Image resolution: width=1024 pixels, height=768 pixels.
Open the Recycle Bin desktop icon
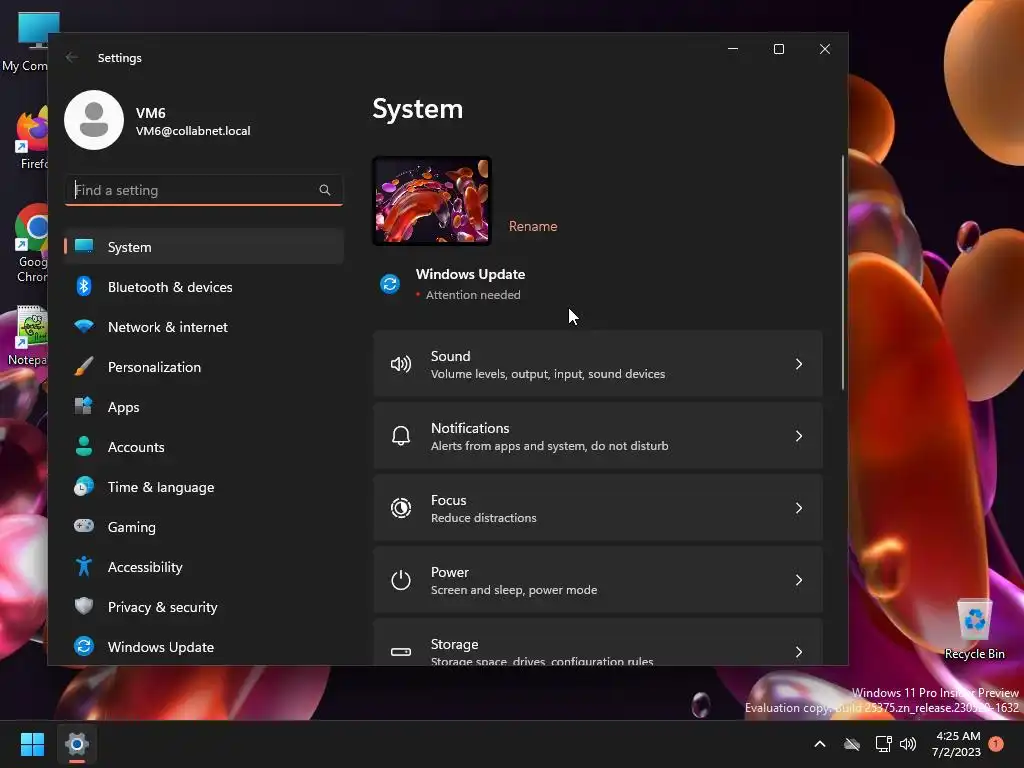coord(974,629)
